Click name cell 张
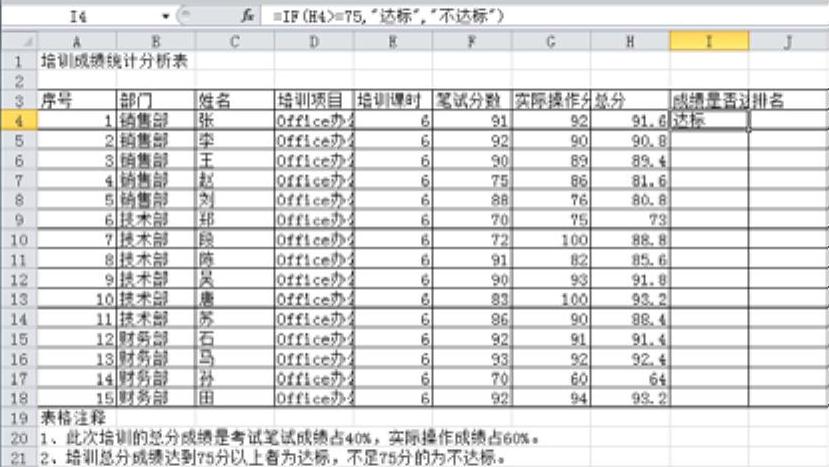Screen dimensions: 829x467 coord(234,121)
